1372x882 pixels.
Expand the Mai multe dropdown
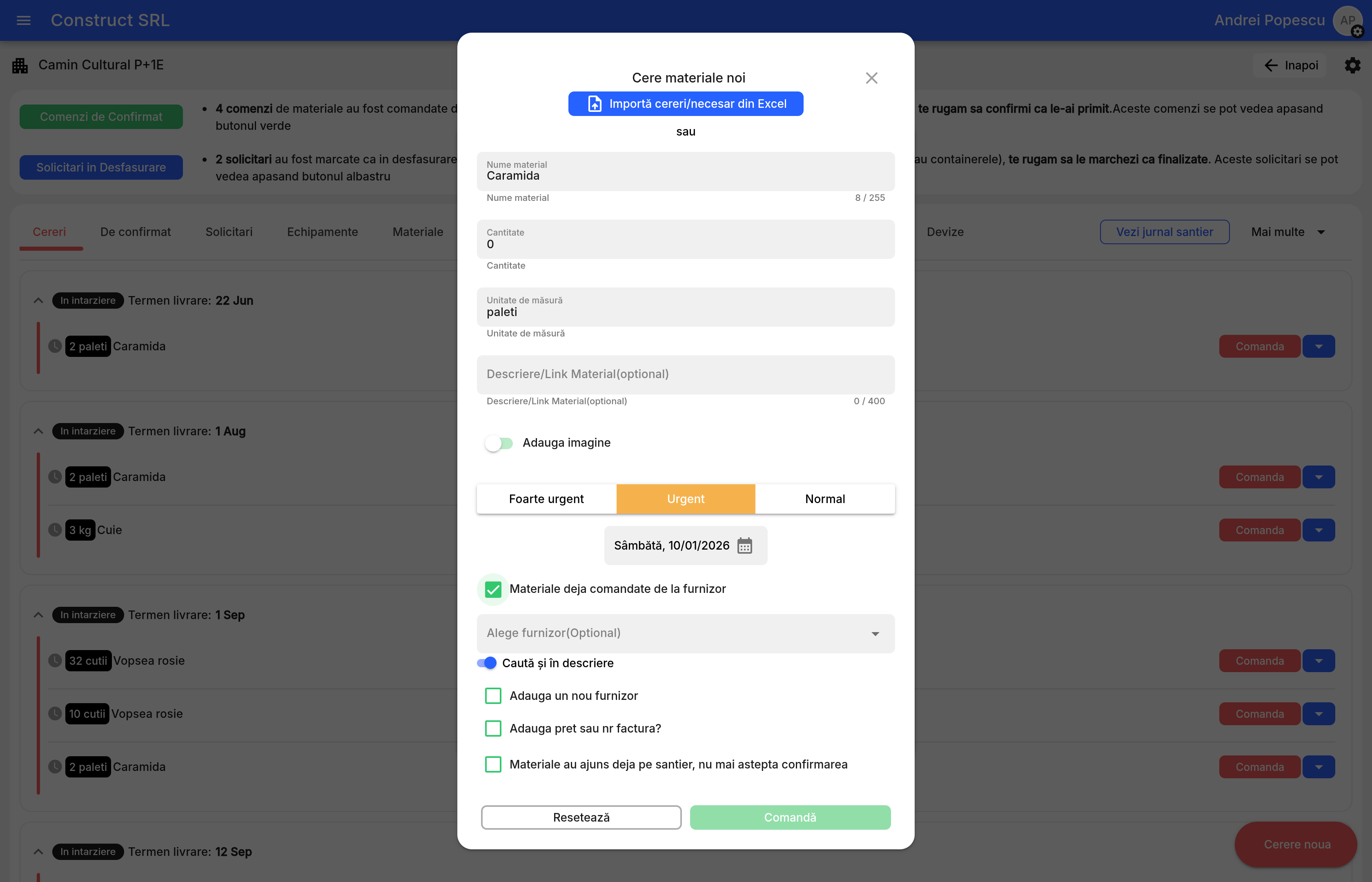(1288, 232)
